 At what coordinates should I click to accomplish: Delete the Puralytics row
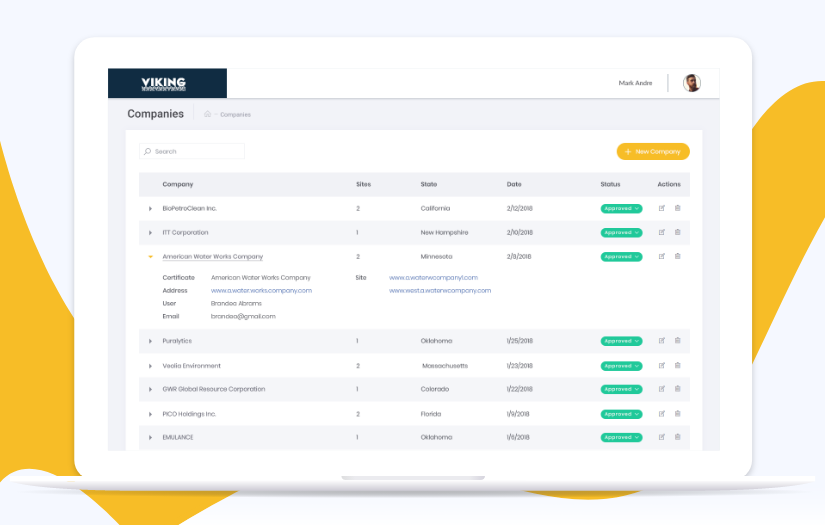point(678,340)
